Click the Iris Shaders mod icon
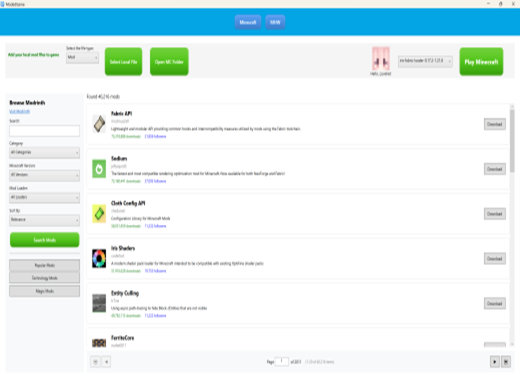 coord(99,258)
